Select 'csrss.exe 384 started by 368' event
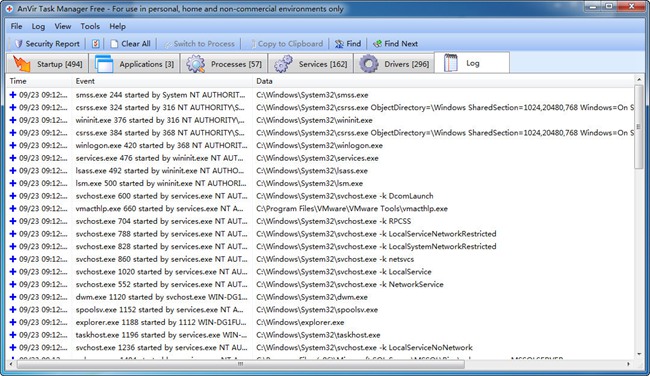The height and width of the screenshot is (376, 650). coord(160,133)
